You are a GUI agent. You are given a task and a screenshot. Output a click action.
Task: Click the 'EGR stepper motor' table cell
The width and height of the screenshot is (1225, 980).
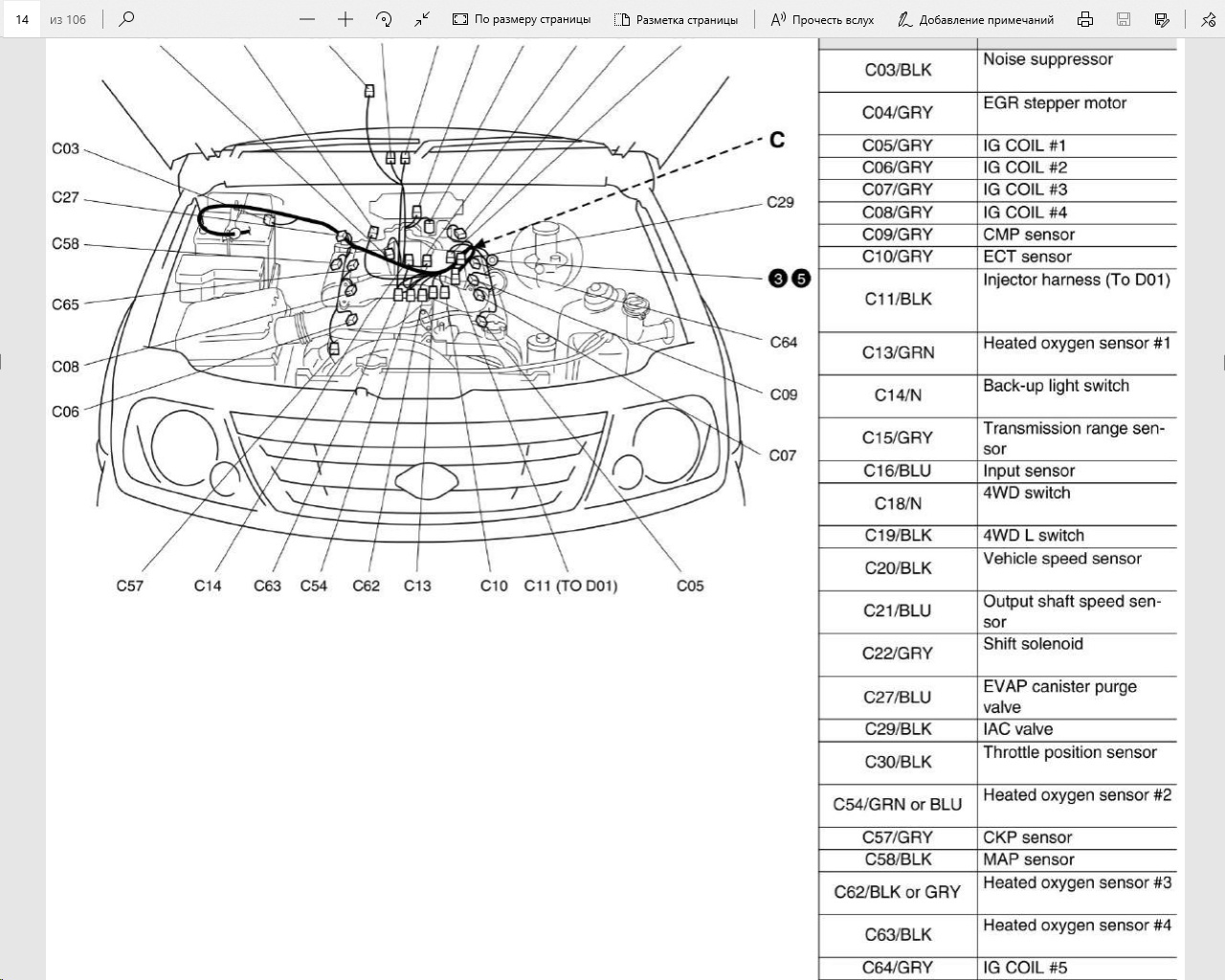tap(1055, 103)
